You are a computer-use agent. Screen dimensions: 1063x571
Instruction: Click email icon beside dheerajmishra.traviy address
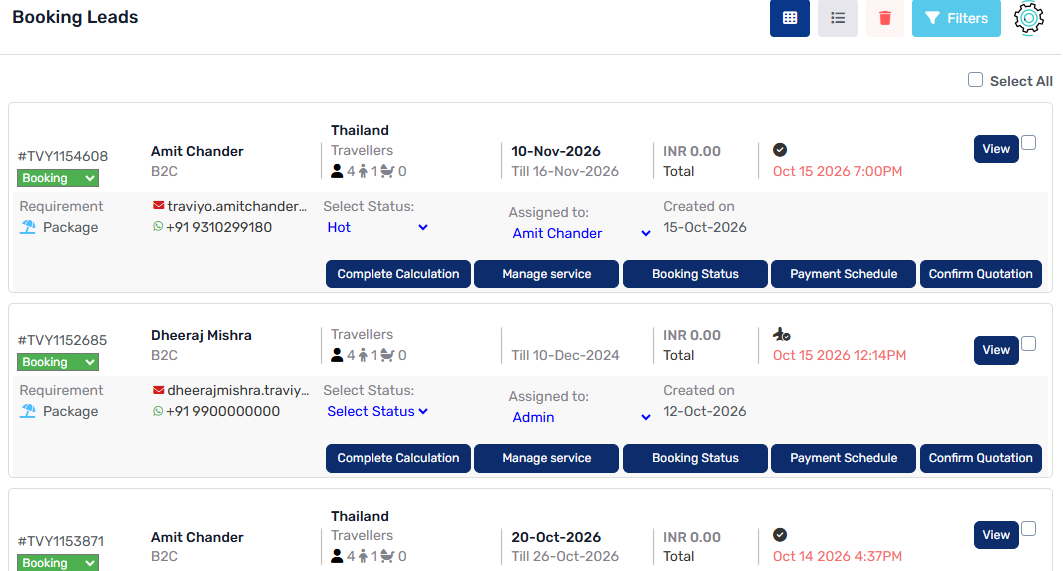point(159,390)
